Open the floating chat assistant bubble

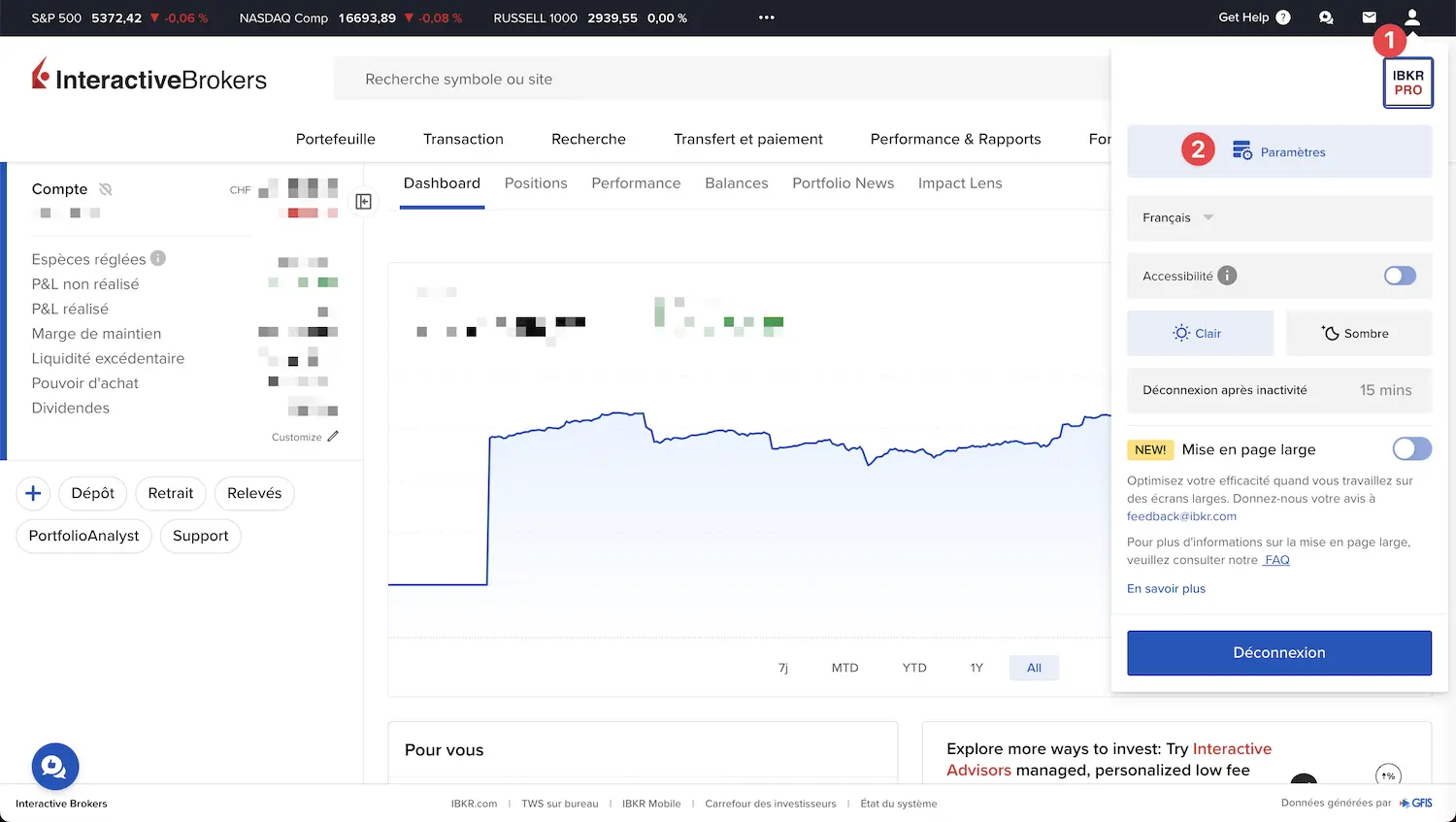(x=55, y=767)
